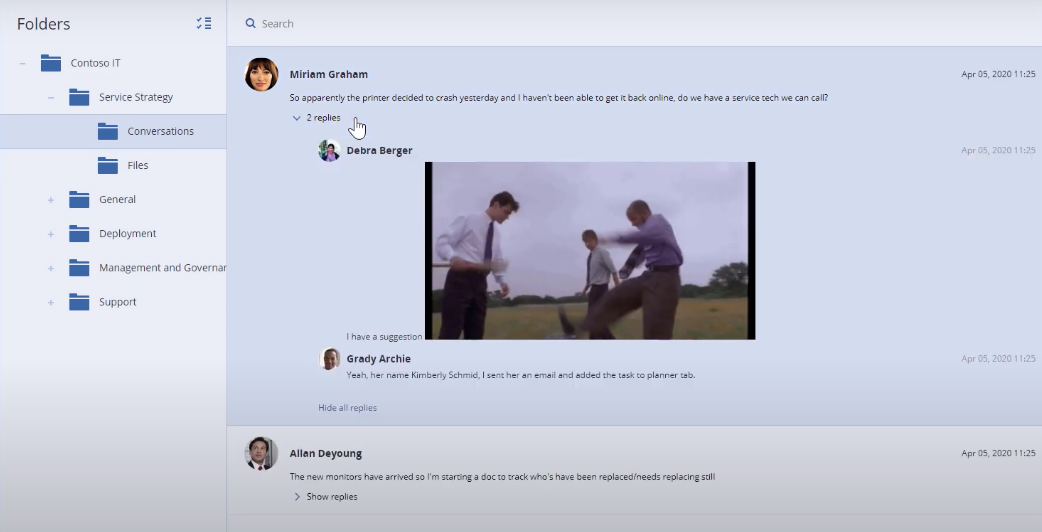Select the Deployment folder label
Screen dimensions: 1042x532
[x=128, y=234]
